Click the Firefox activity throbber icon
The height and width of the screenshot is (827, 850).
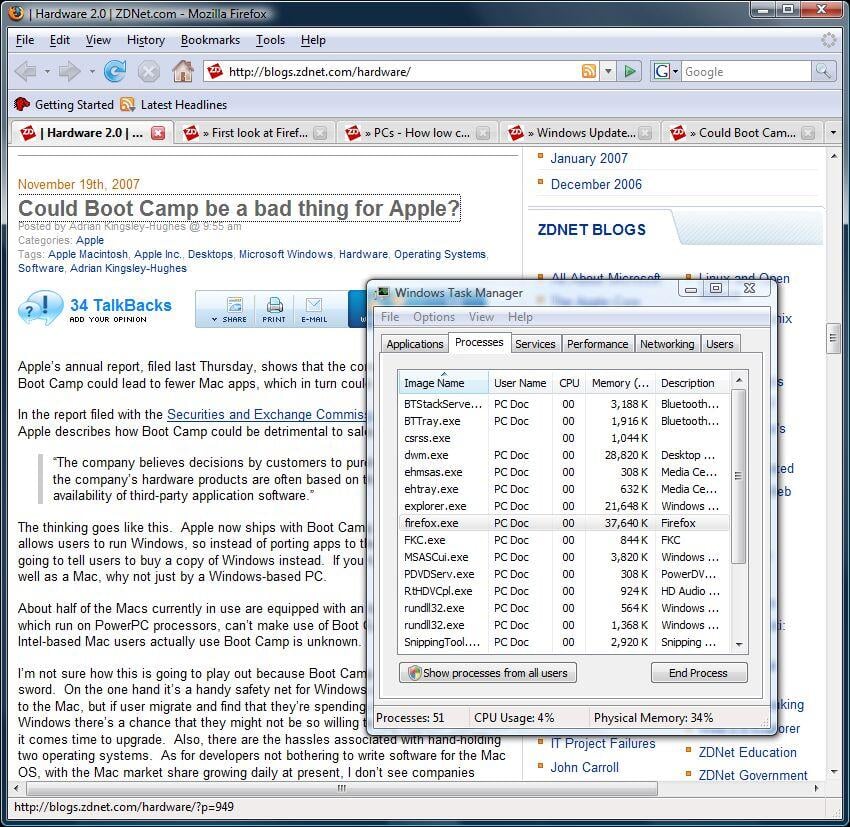click(x=828, y=40)
